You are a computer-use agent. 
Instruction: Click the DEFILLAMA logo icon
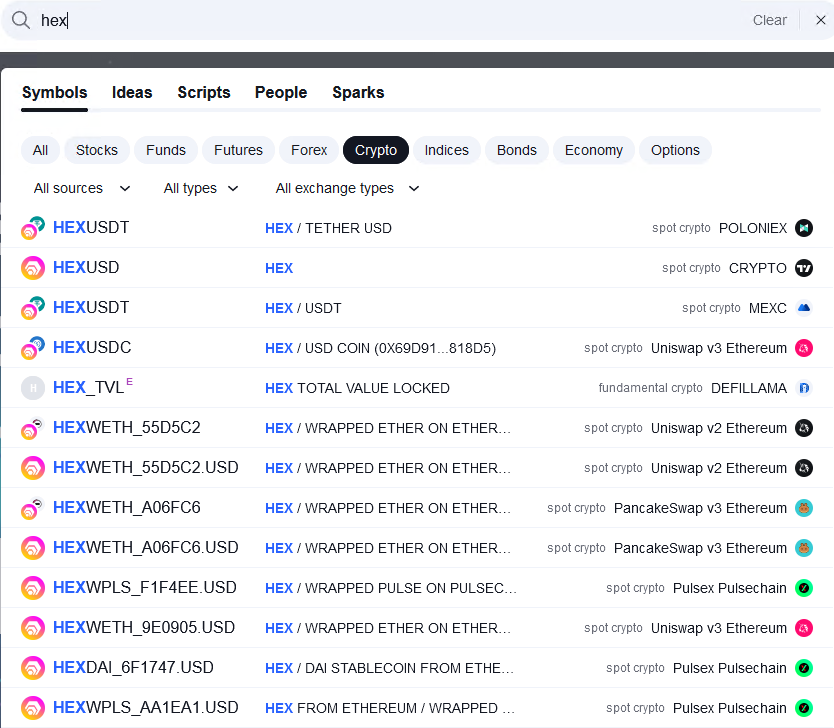pos(804,388)
